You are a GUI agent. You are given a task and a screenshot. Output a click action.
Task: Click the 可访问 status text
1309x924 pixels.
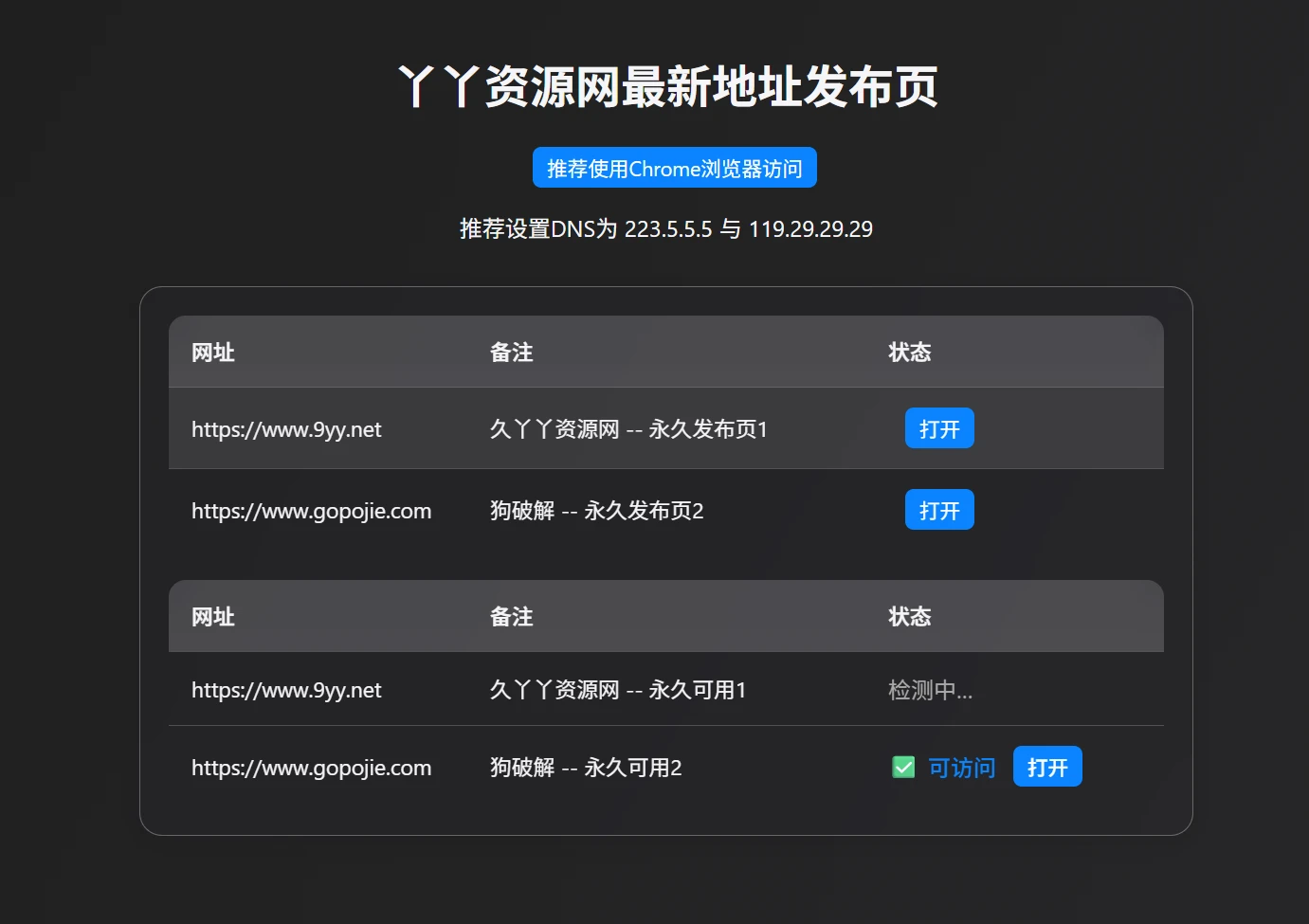[961, 768]
